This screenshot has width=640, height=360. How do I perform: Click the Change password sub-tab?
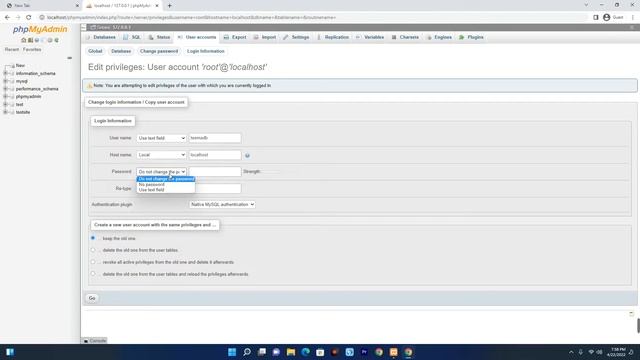click(x=159, y=51)
